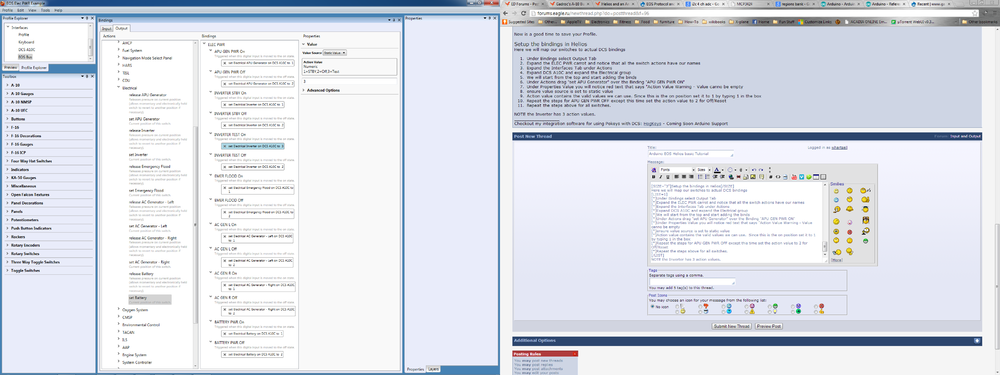Click the Tags input field
Image resolution: width=1000 pixels, height=375 pixels.
pos(692,281)
